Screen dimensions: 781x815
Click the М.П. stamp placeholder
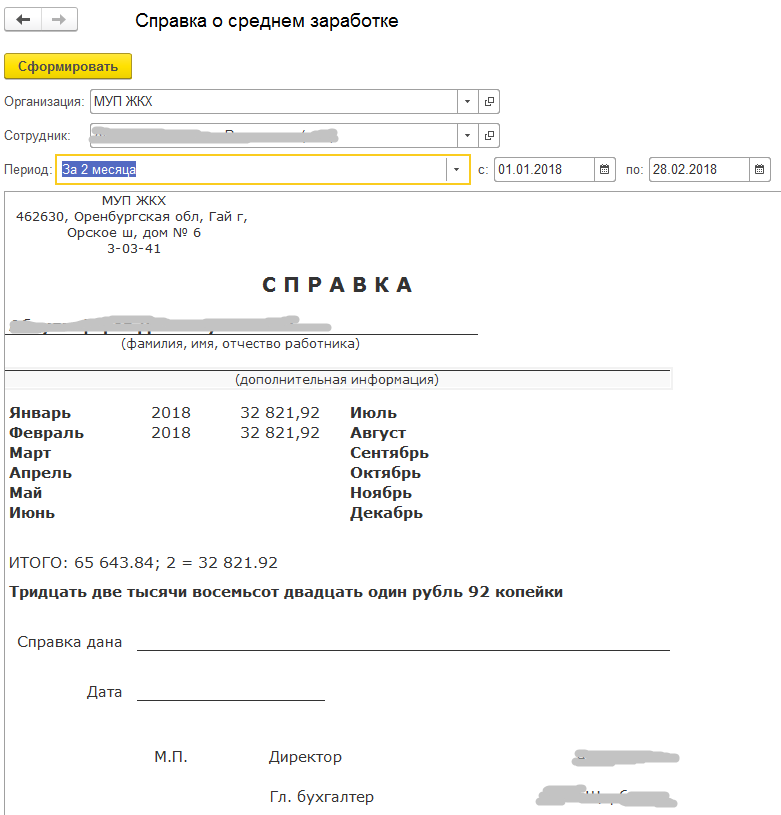(170, 757)
